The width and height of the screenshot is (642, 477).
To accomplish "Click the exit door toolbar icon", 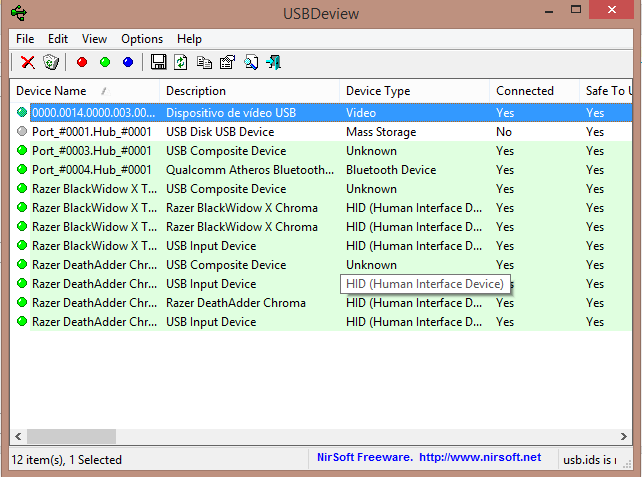I will click(x=274, y=62).
